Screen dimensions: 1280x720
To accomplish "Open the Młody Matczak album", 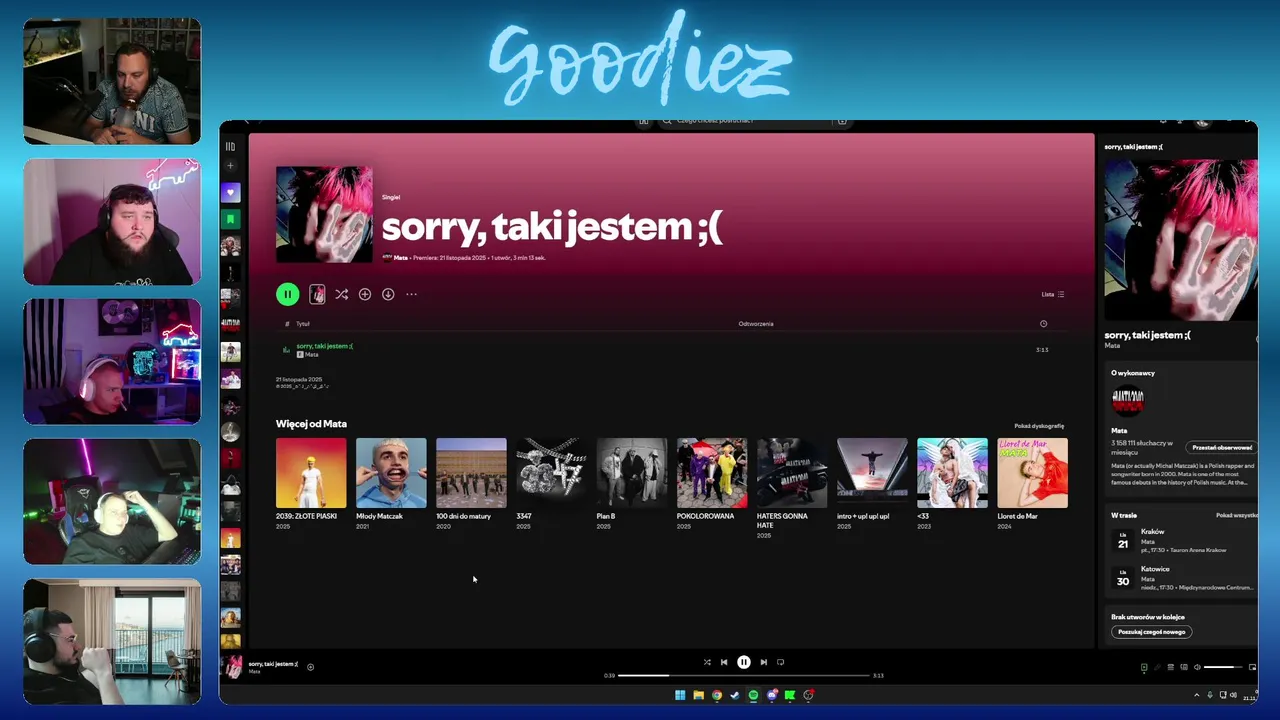I will pyautogui.click(x=391, y=473).
